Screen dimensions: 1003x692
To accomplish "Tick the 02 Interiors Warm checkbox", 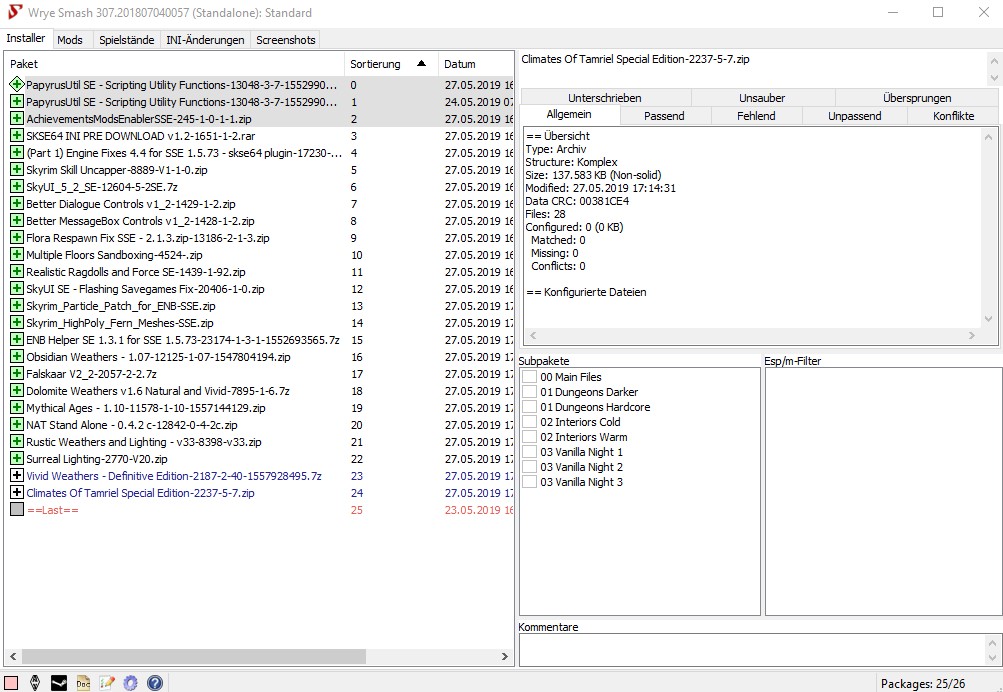I will [x=530, y=437].
